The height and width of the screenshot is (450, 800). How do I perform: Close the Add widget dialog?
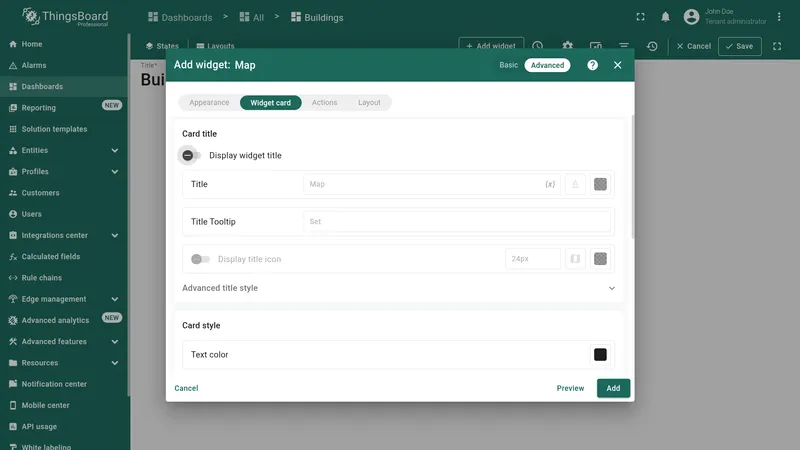point(617,65)
